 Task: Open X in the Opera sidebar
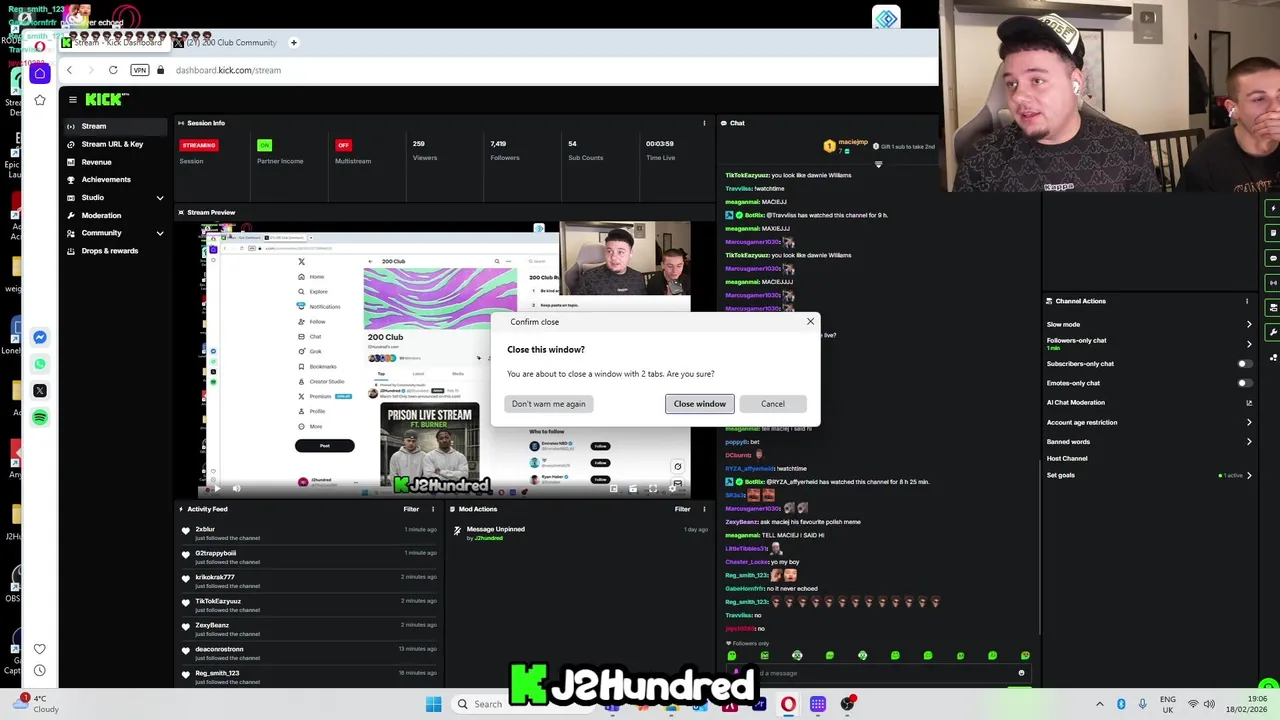point(40,391)
